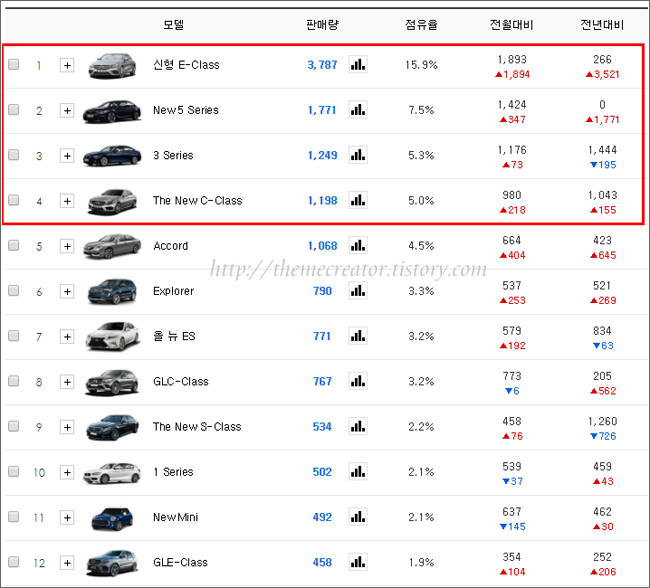Open sales figure 1,068 link
The image size is (650, 588).
[322, 245]
